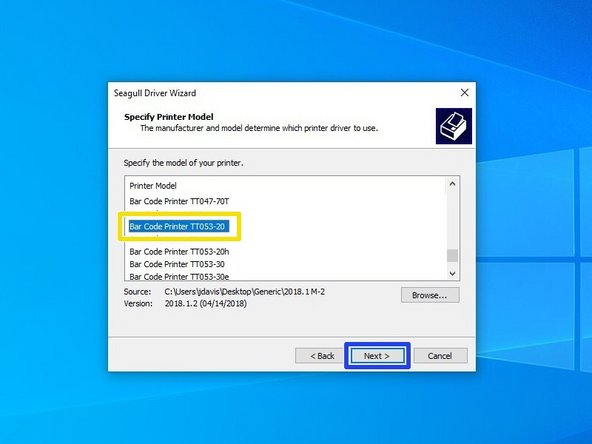Select Bar Code Printer TT053-20h
This screenshot has width=592, height=444.
point(179,251)
